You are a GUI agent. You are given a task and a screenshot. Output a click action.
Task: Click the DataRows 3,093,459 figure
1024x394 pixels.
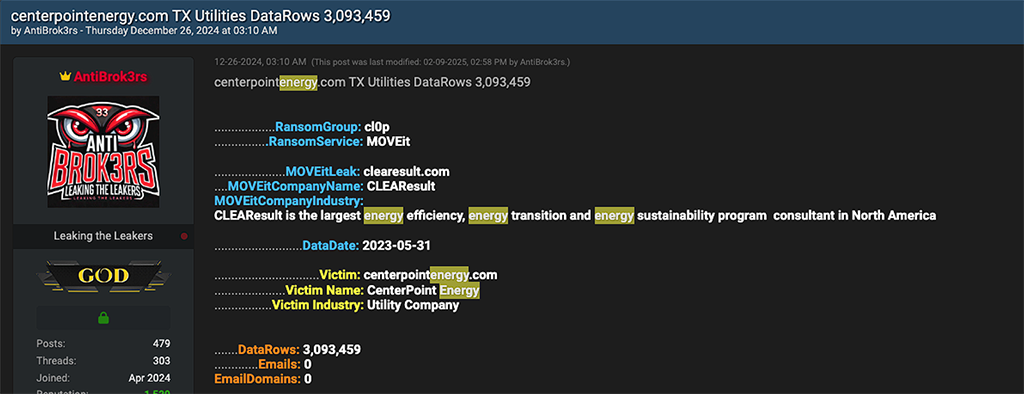click(x=332, y=350)
